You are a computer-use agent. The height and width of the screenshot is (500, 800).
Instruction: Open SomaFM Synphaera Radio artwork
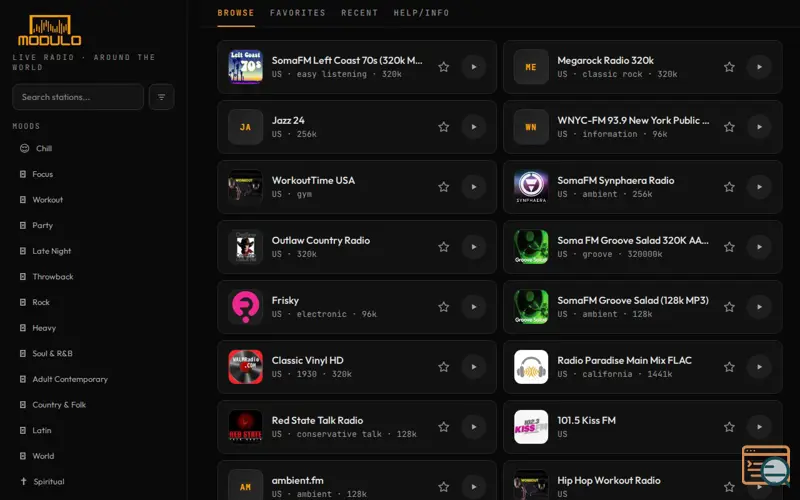[531, 187]
